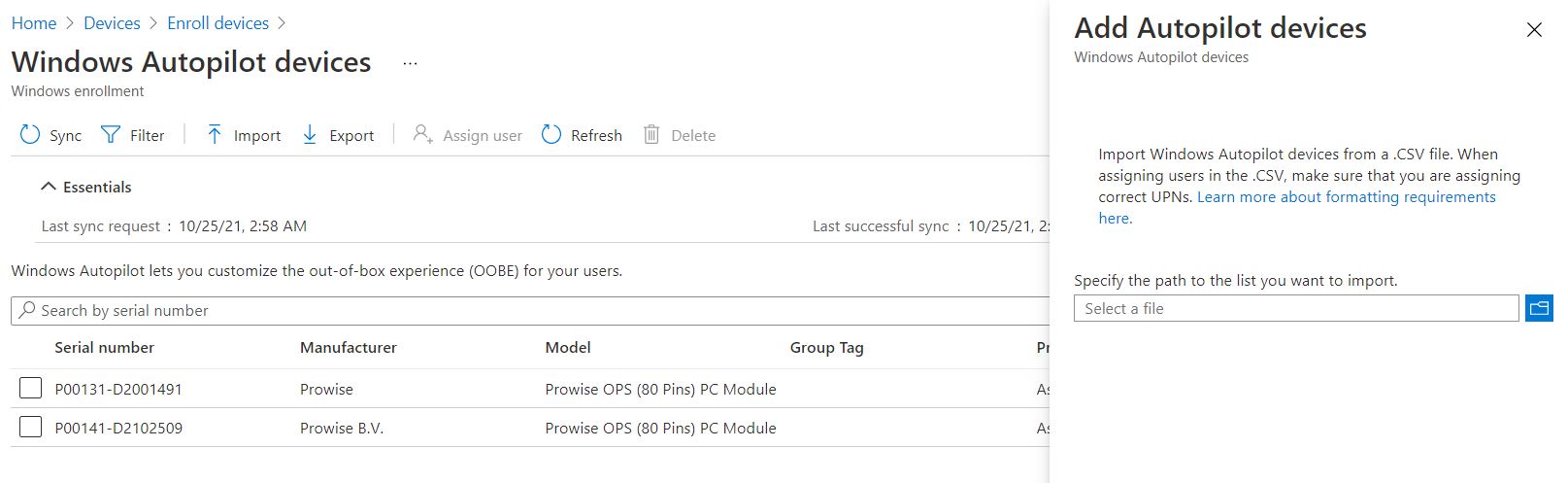Click the Import upload arrow icon
Screen dimensions: 1568x483
215,135
